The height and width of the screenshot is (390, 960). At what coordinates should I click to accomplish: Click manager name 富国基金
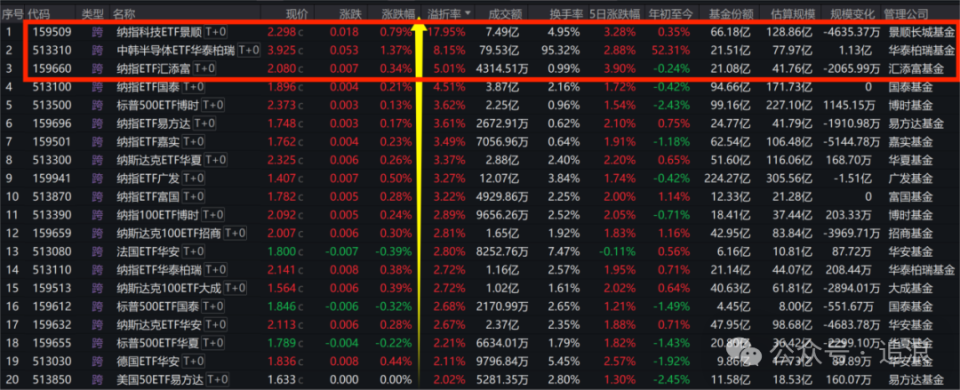[909, 197]
